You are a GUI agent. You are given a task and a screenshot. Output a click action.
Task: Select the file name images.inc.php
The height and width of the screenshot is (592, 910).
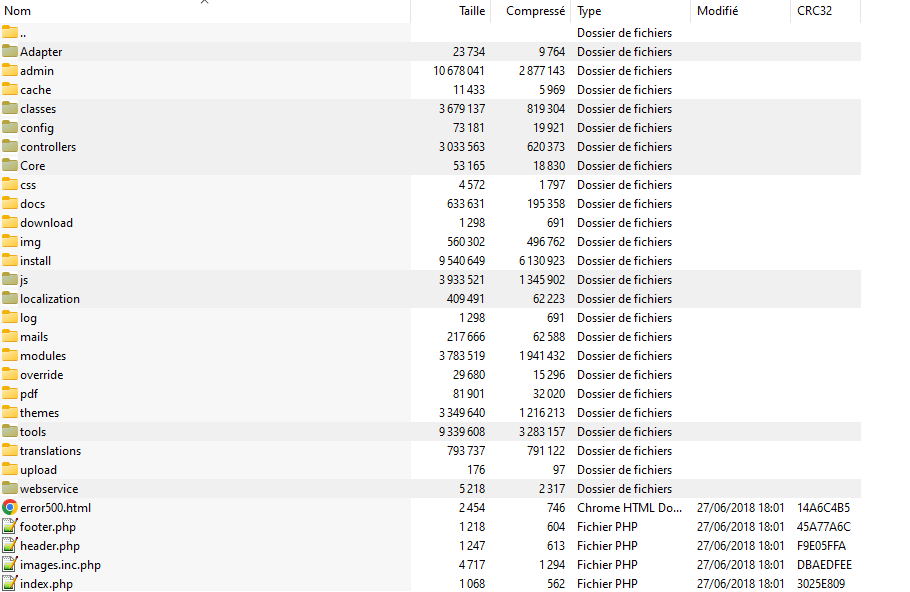coord(60,565)
